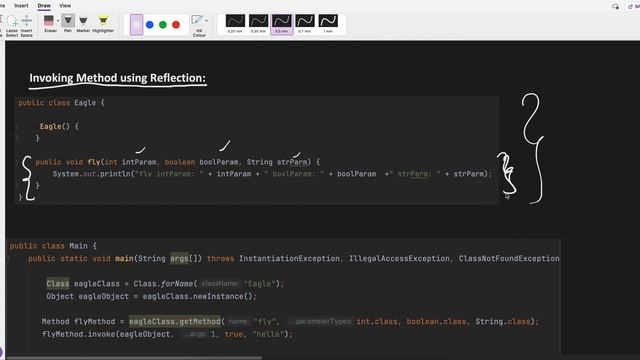Select the 0.25 mm pen thickness
Image resolution: width=640 pixels, height=360 pixels.
(235, 23)
